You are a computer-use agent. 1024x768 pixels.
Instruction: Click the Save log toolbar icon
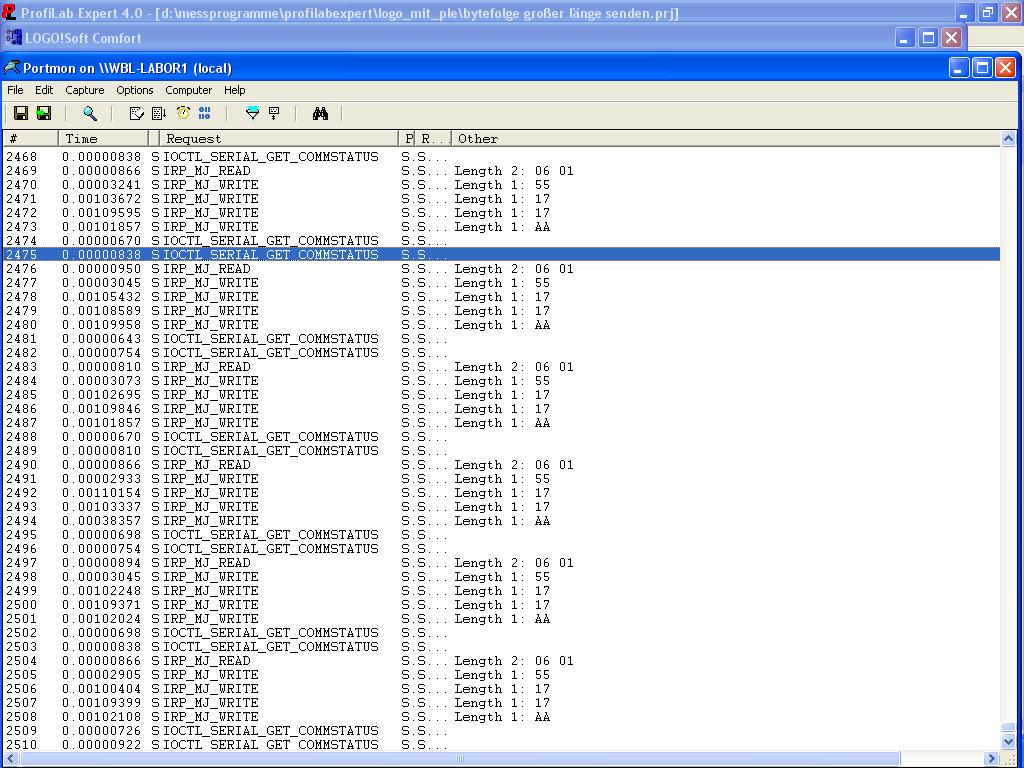tap(21, 114)
